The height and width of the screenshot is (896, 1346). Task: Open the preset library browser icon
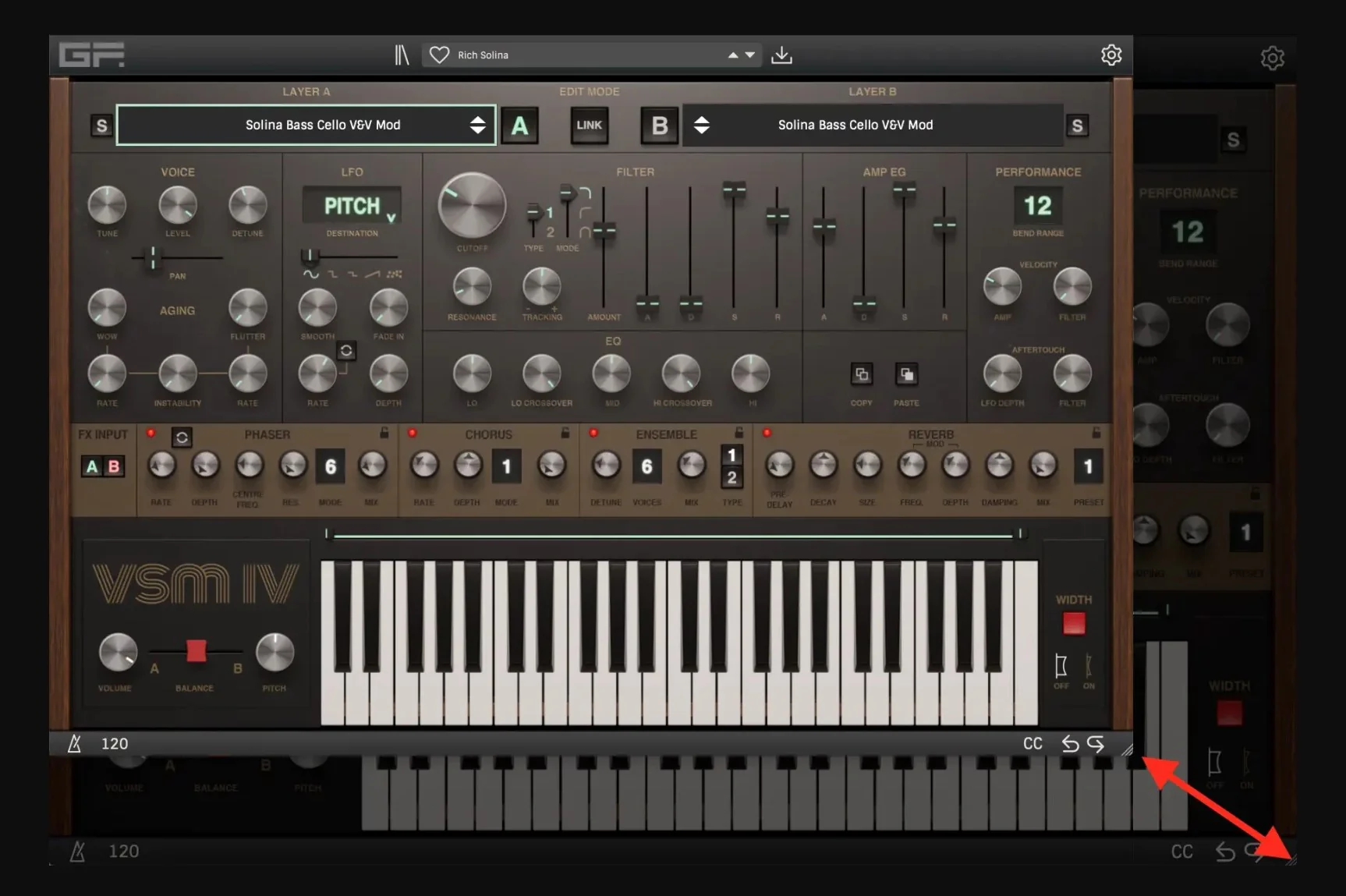click(402, 55)
